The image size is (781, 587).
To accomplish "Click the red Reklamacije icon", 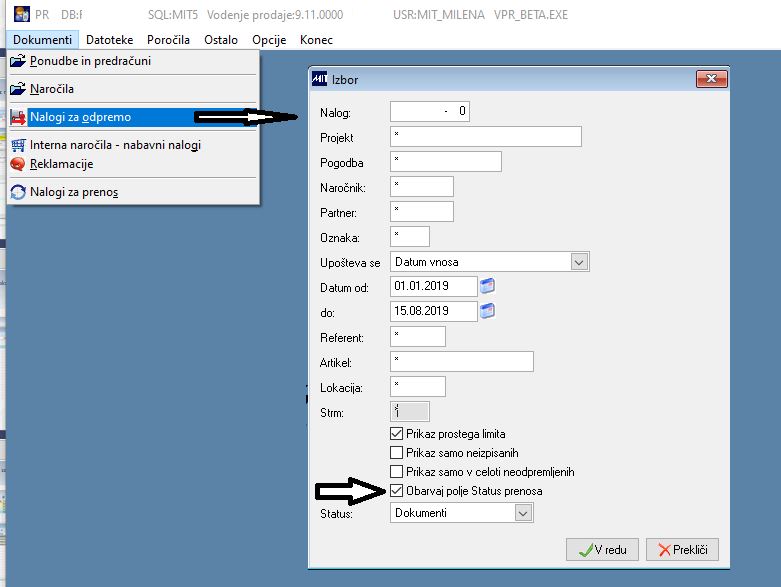I will coord(18,164).
